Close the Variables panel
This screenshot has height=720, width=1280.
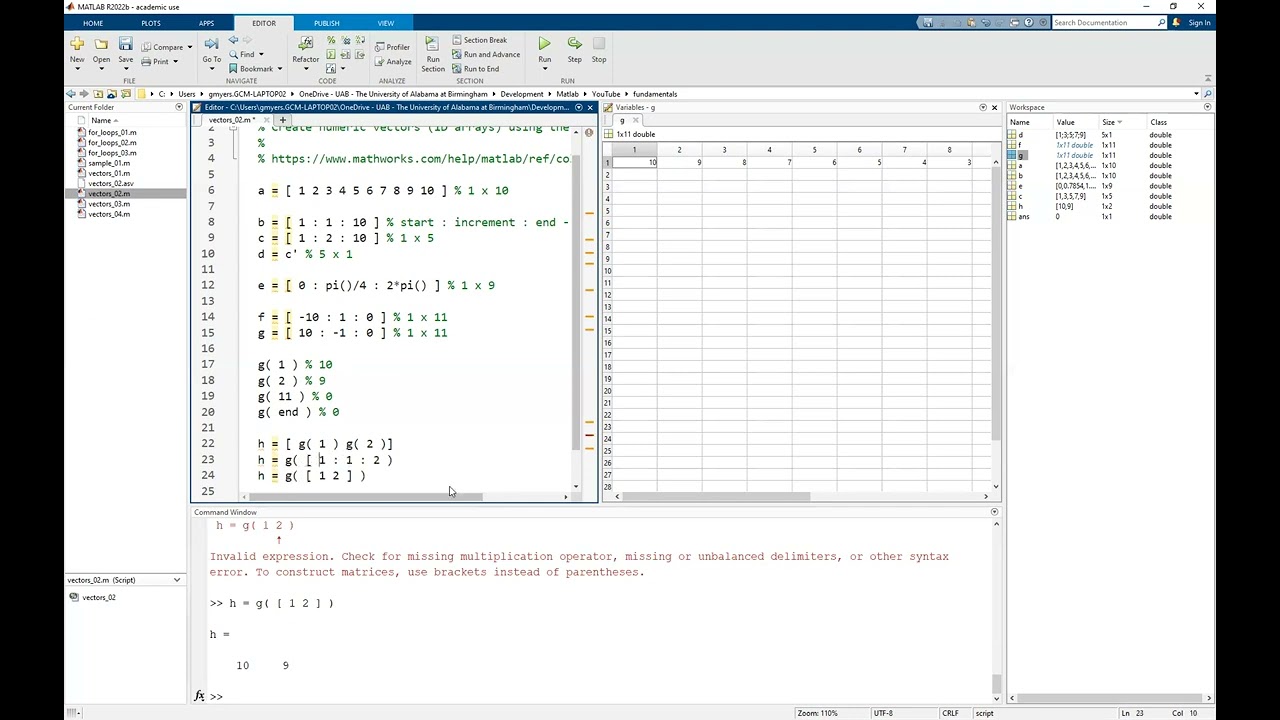pyautogui.click(x=994, y=107)
